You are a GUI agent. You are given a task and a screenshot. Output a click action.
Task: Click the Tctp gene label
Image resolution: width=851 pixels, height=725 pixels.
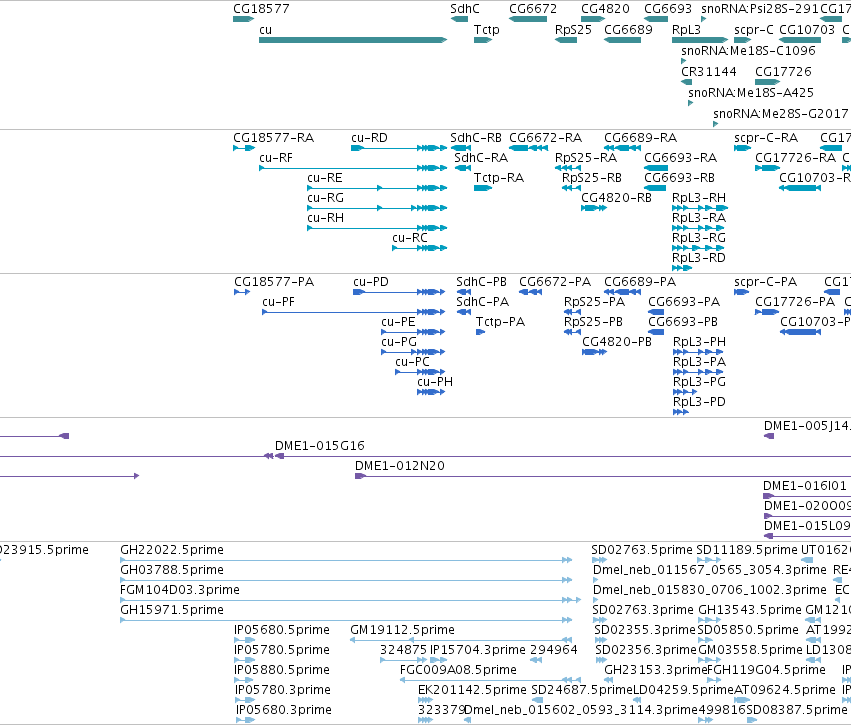486,30
